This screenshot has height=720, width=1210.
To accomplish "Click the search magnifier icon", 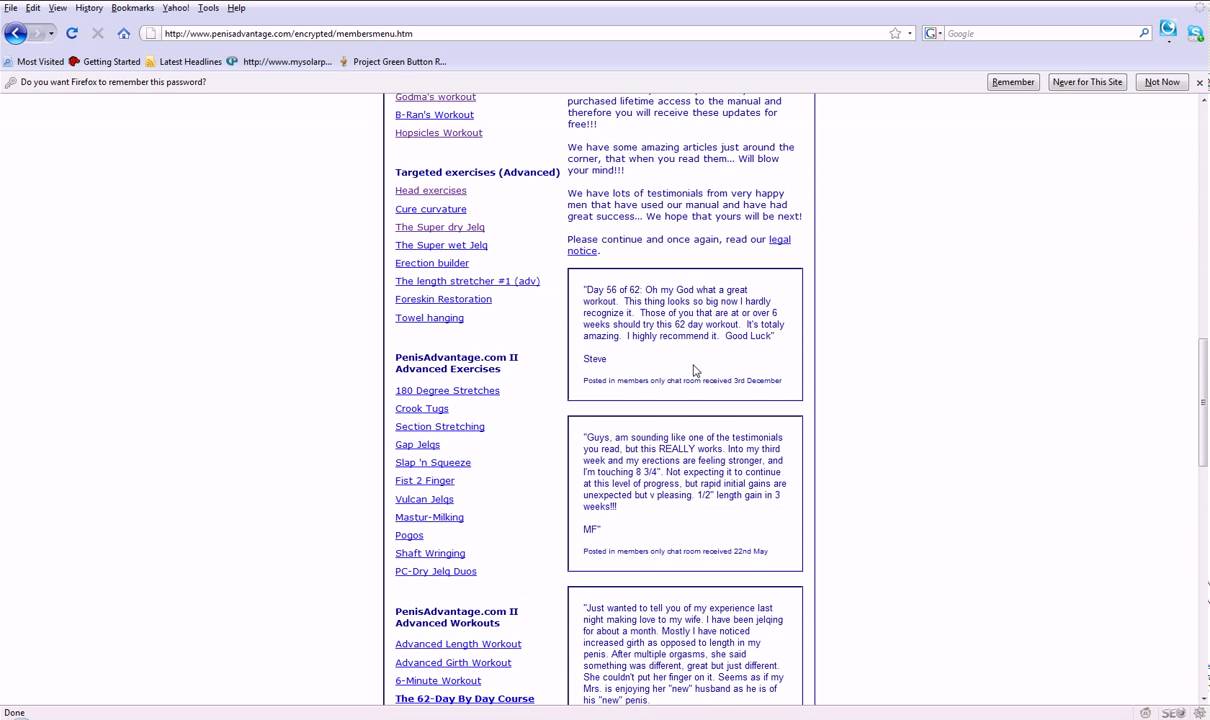I will coord(1144,33).
